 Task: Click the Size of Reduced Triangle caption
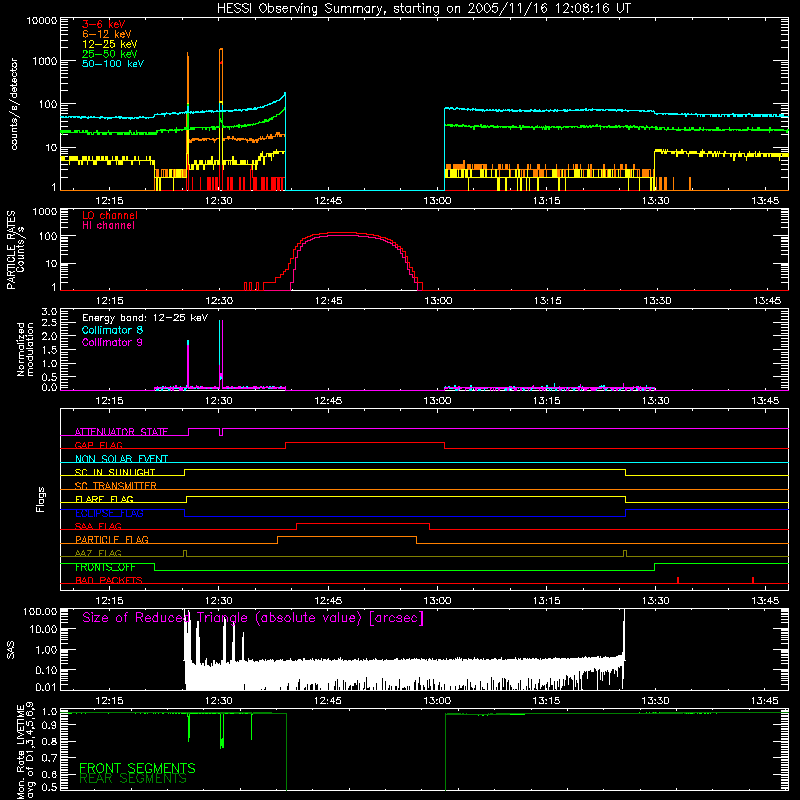tap(253, 618)
